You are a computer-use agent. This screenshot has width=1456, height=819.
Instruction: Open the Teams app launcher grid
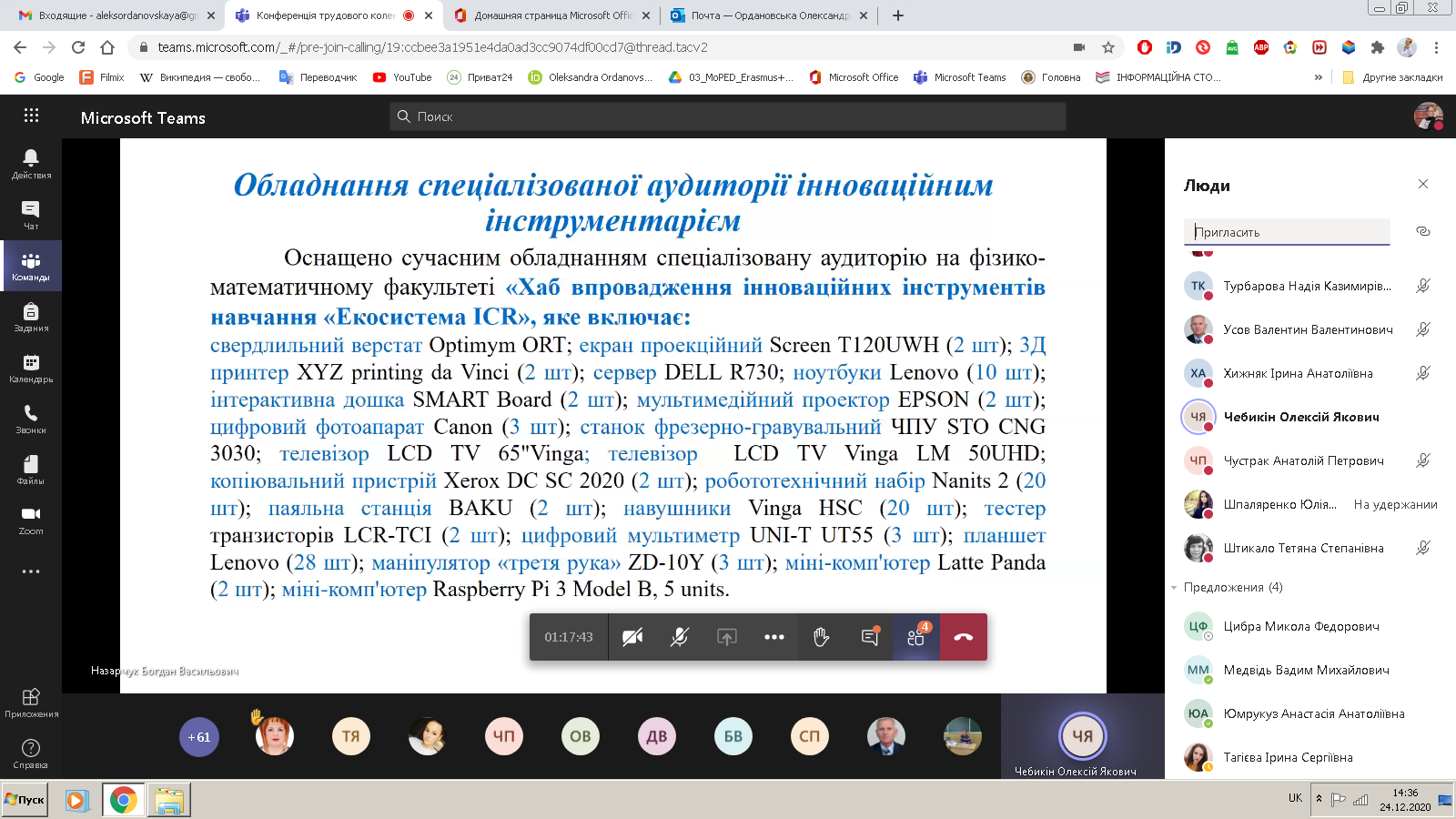(x=31, y=116)
